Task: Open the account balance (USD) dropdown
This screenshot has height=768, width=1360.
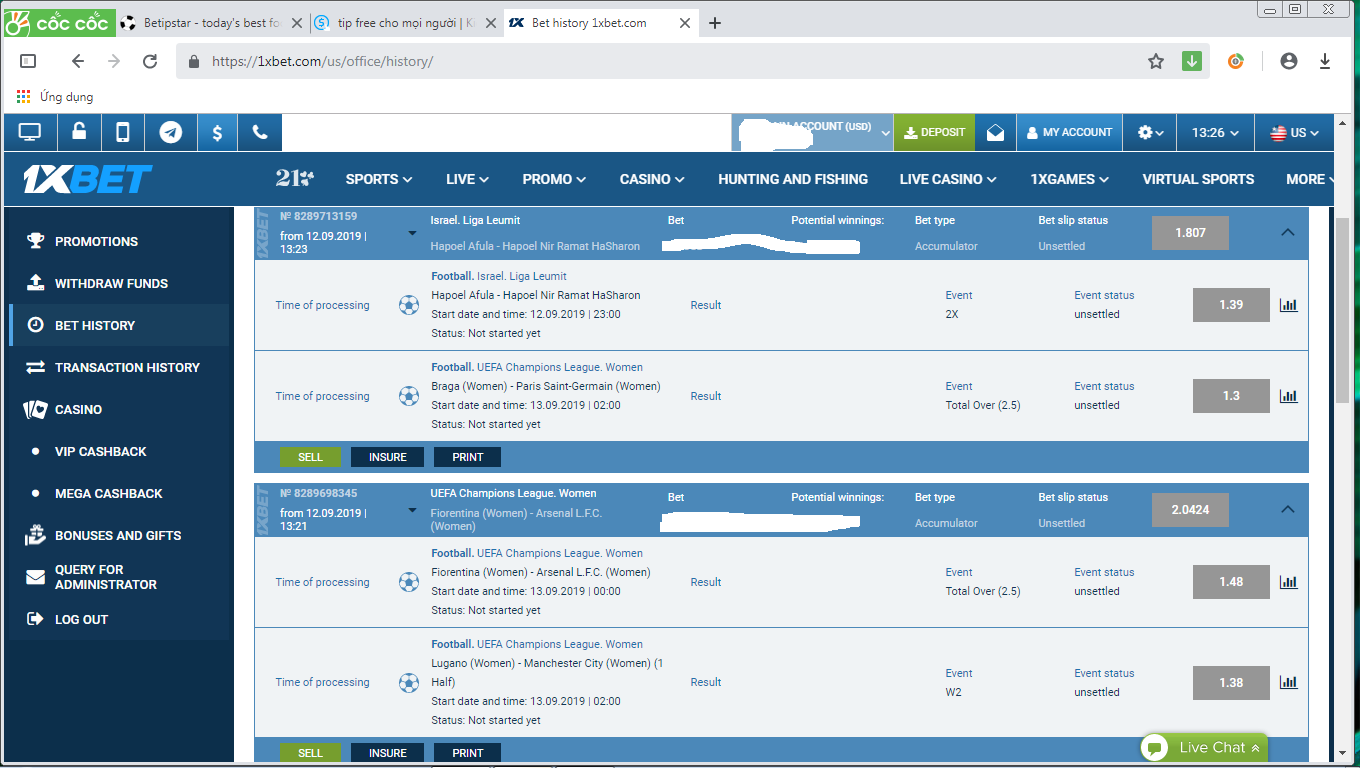Action: (812, 132)
